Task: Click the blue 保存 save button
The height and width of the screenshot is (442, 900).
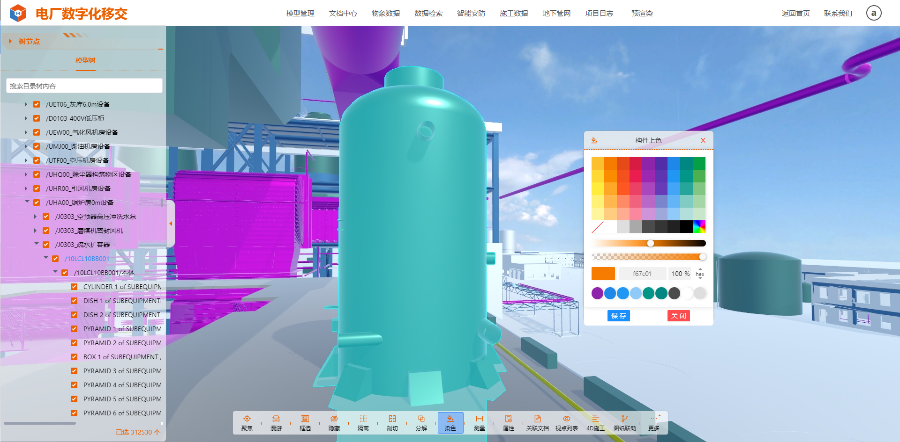Action: pyautogui.click(x=619, y=316)
